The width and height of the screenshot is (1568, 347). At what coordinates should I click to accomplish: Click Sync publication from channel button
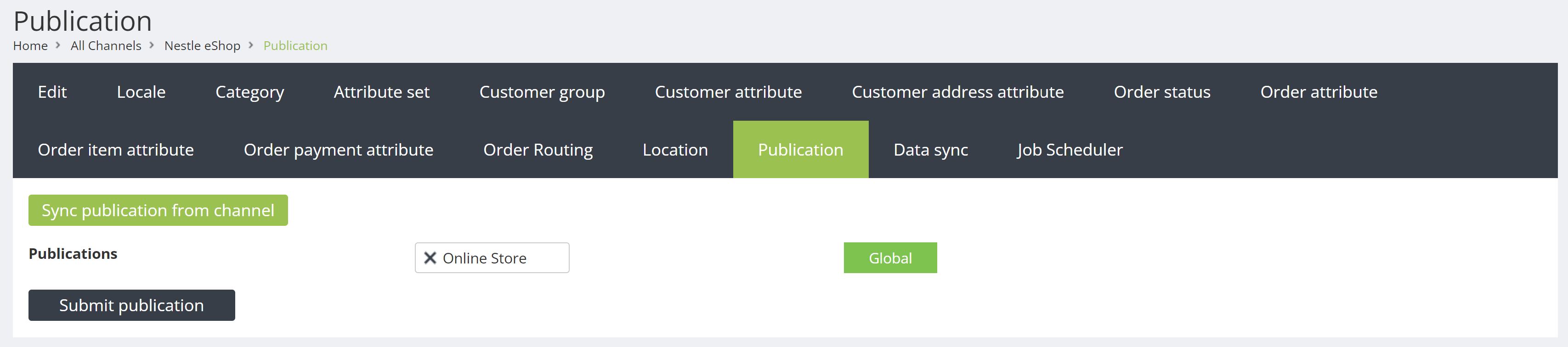click(158, 210)
